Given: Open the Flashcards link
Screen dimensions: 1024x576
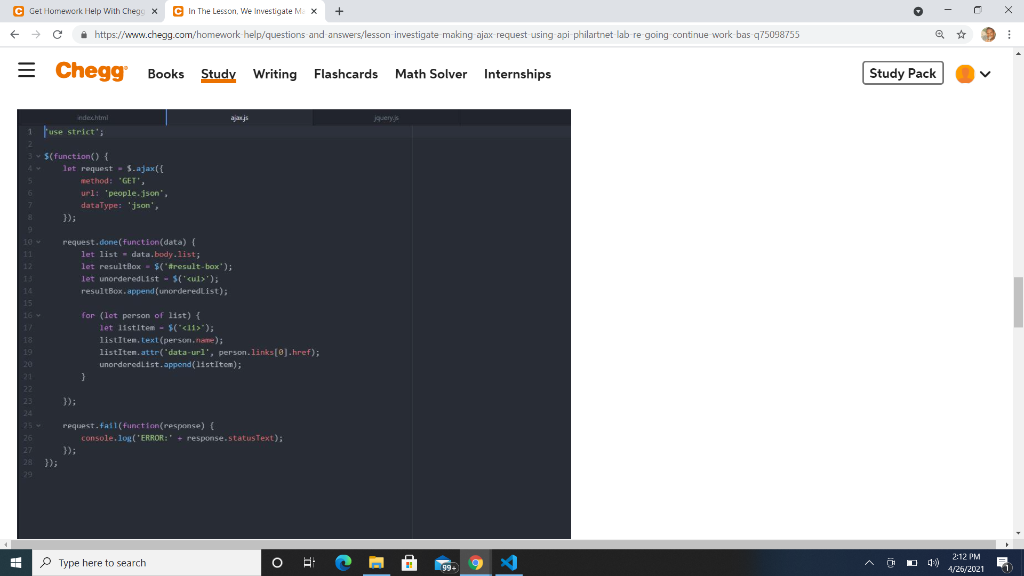Looking at the screenshot, I should point(346,74).
